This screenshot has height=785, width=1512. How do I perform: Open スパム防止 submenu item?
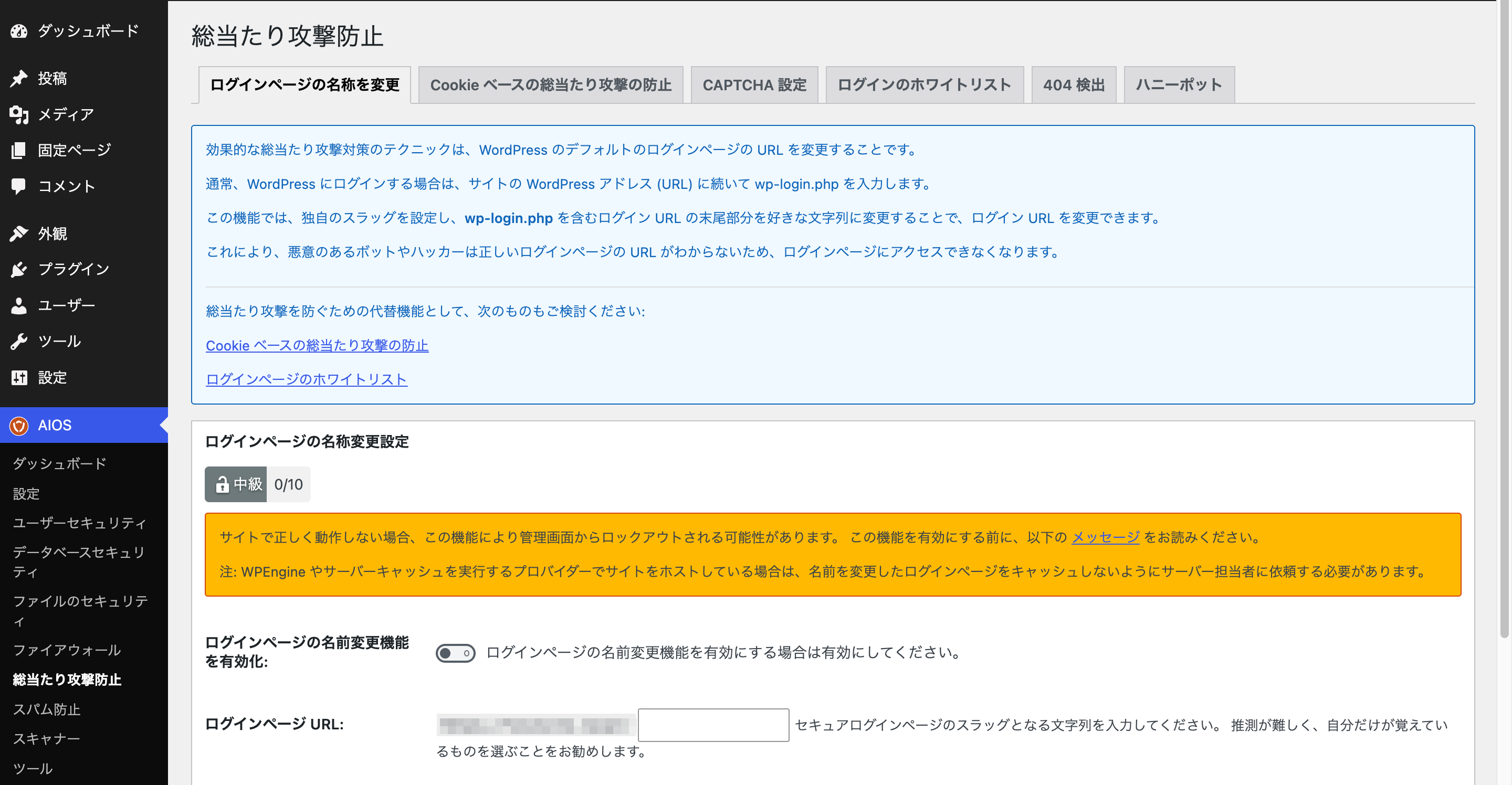tap(46, 709)
